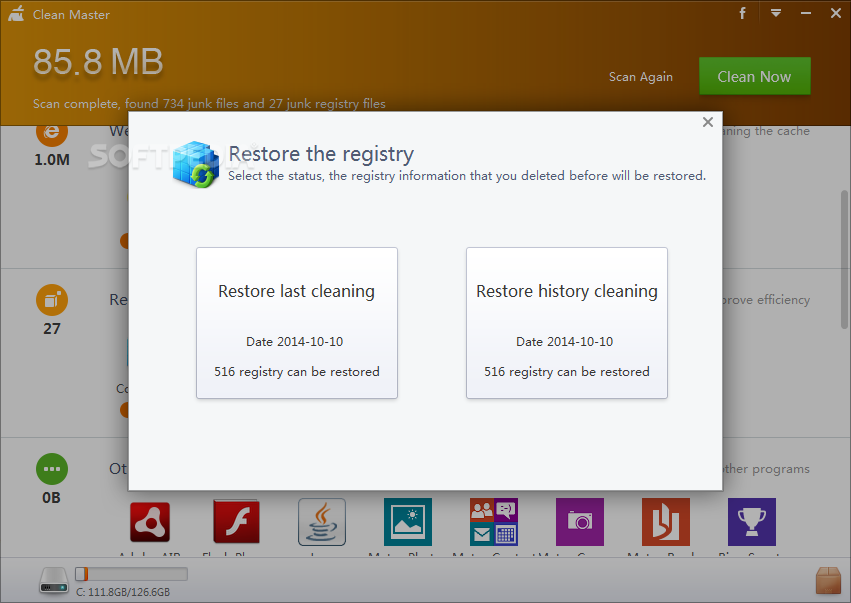Click the Flash Player icon
The height and width of the screenshot is (603, 851).
point(236,522)
